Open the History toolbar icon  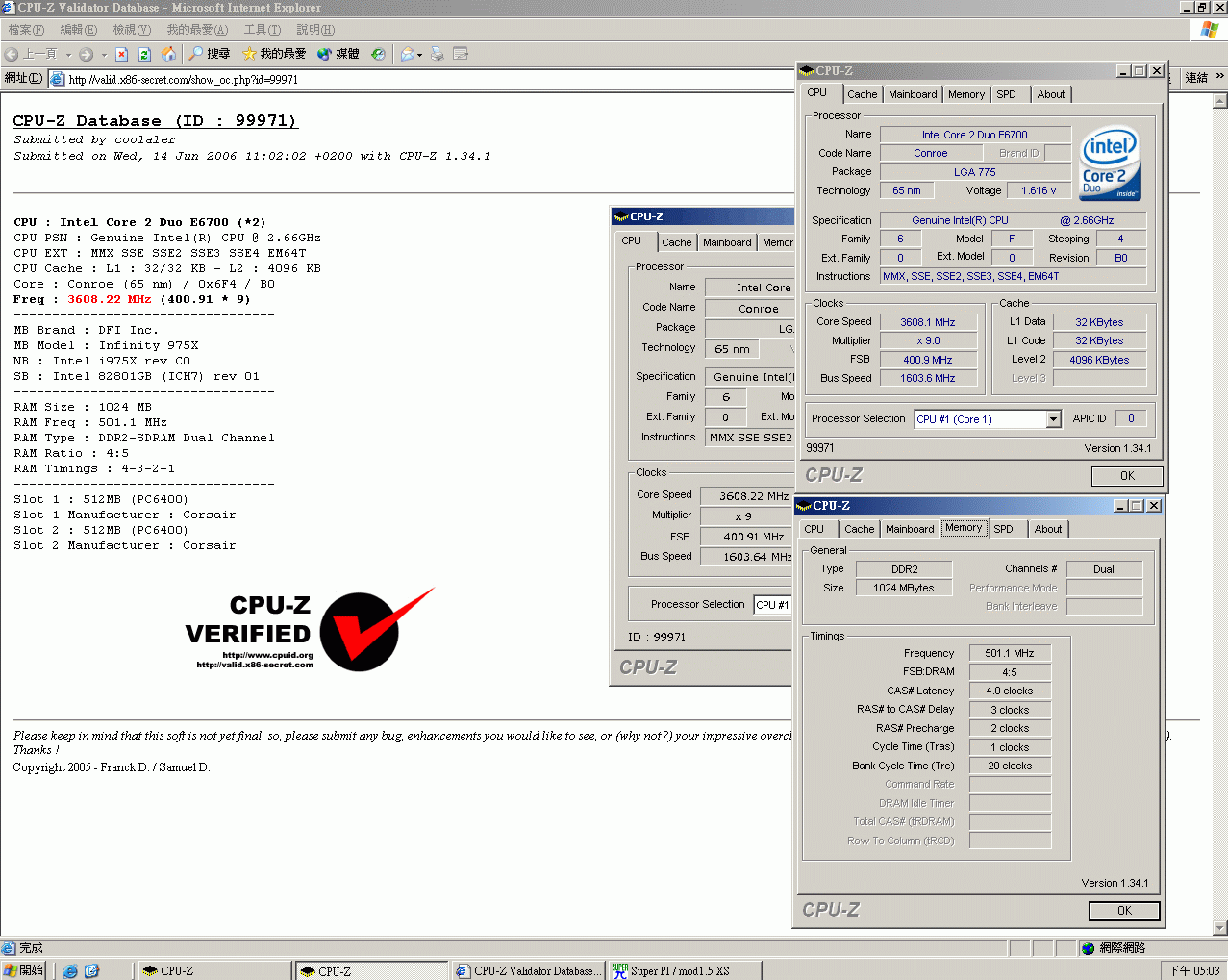point(378,54)
